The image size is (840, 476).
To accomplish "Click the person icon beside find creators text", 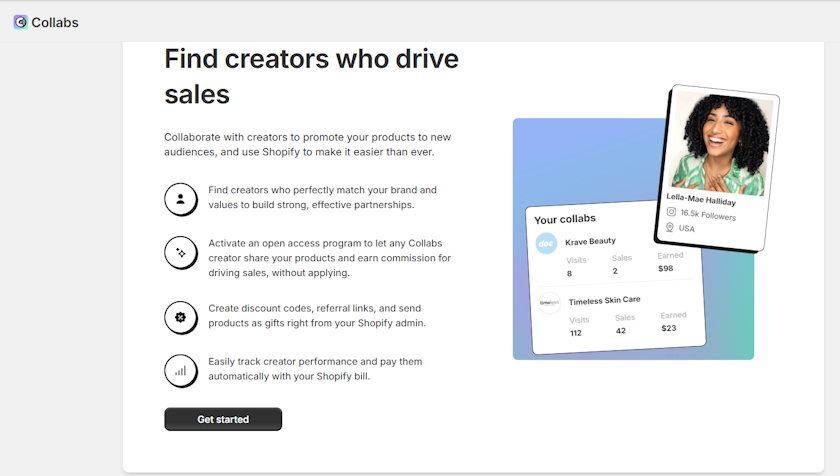I will tap(181, 199).
